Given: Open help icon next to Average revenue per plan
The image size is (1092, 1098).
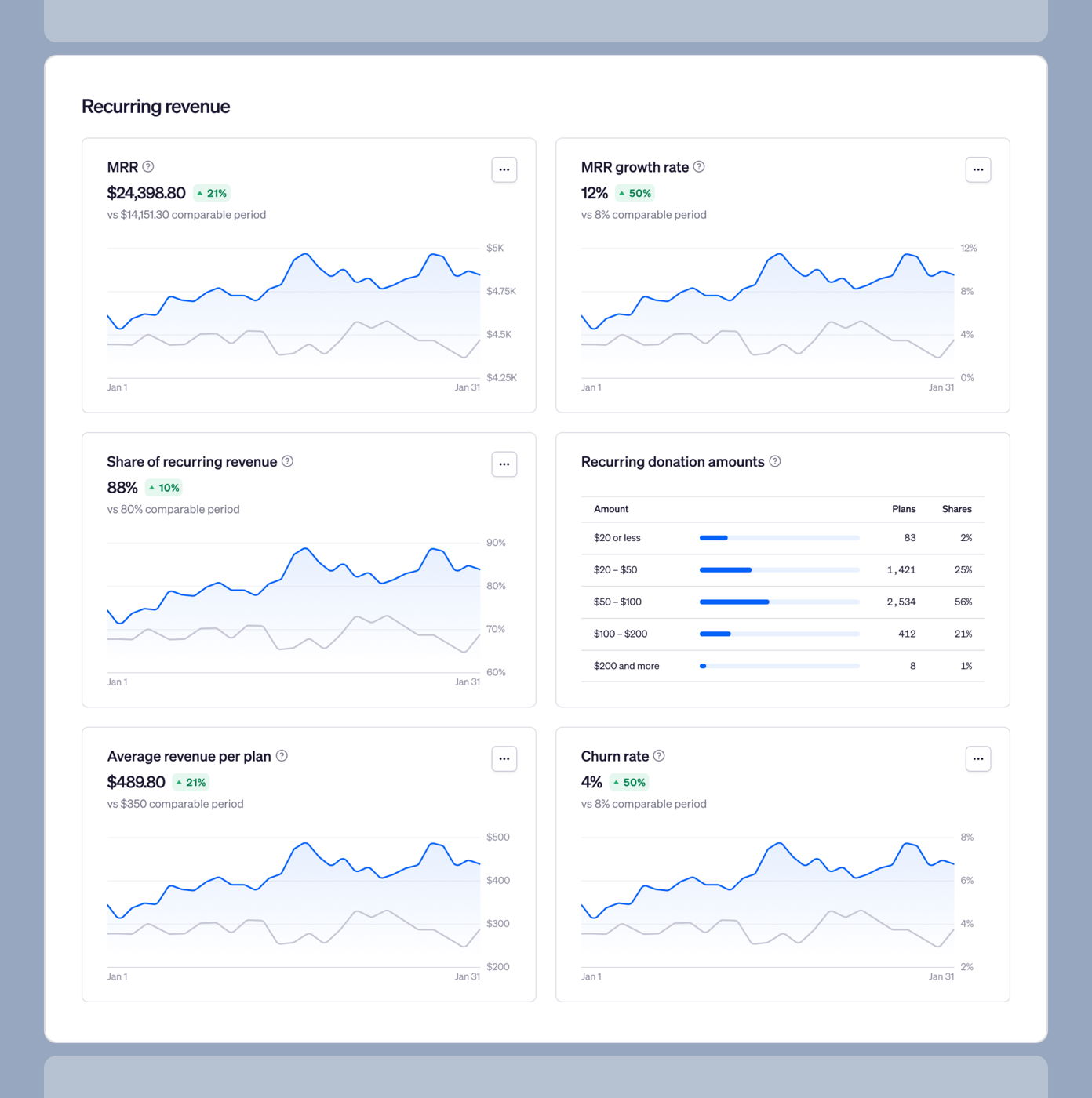Looking at the screenshot, I should coord(283,756).
